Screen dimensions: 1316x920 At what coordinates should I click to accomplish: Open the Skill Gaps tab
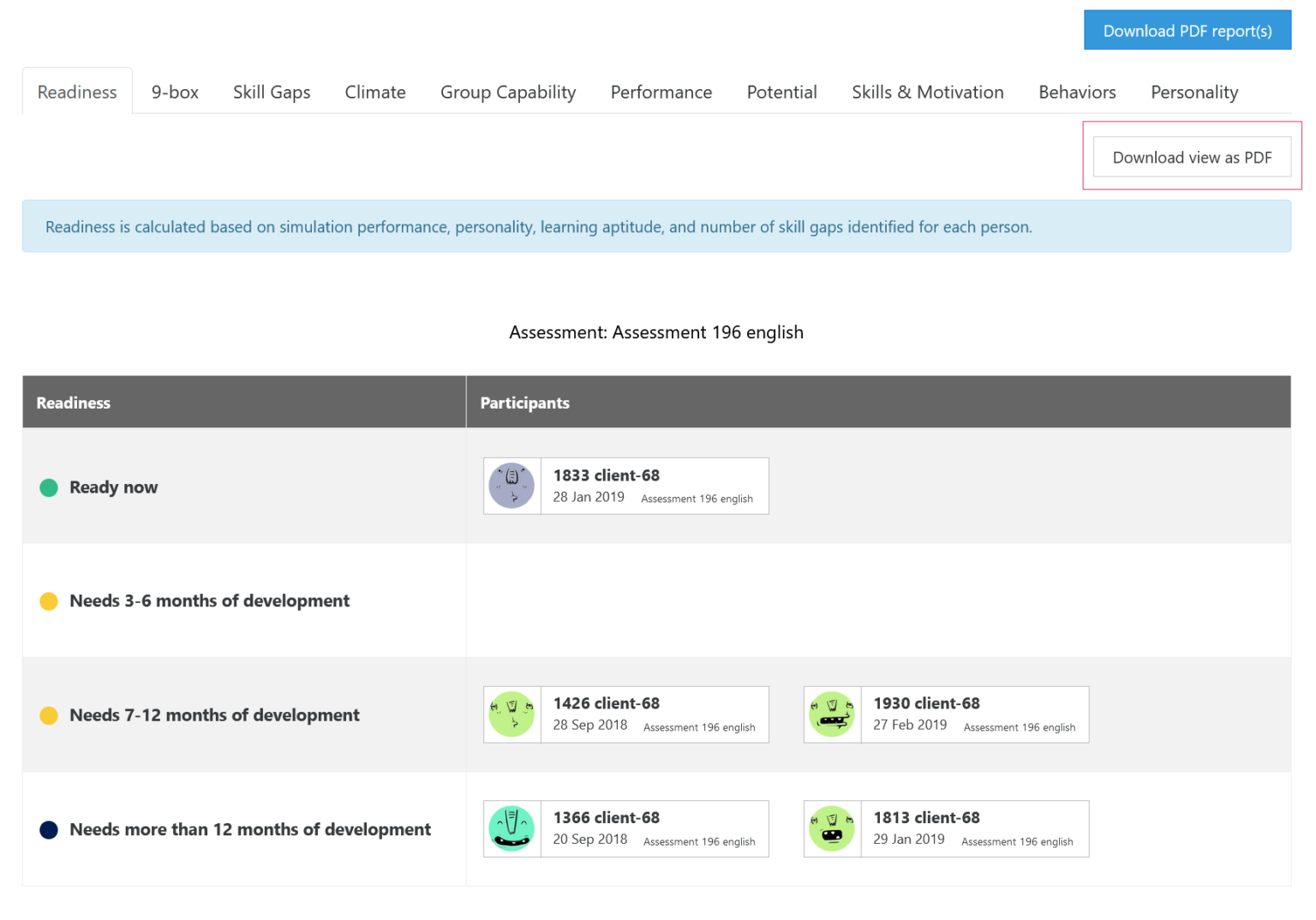click(x=272, y=92)
